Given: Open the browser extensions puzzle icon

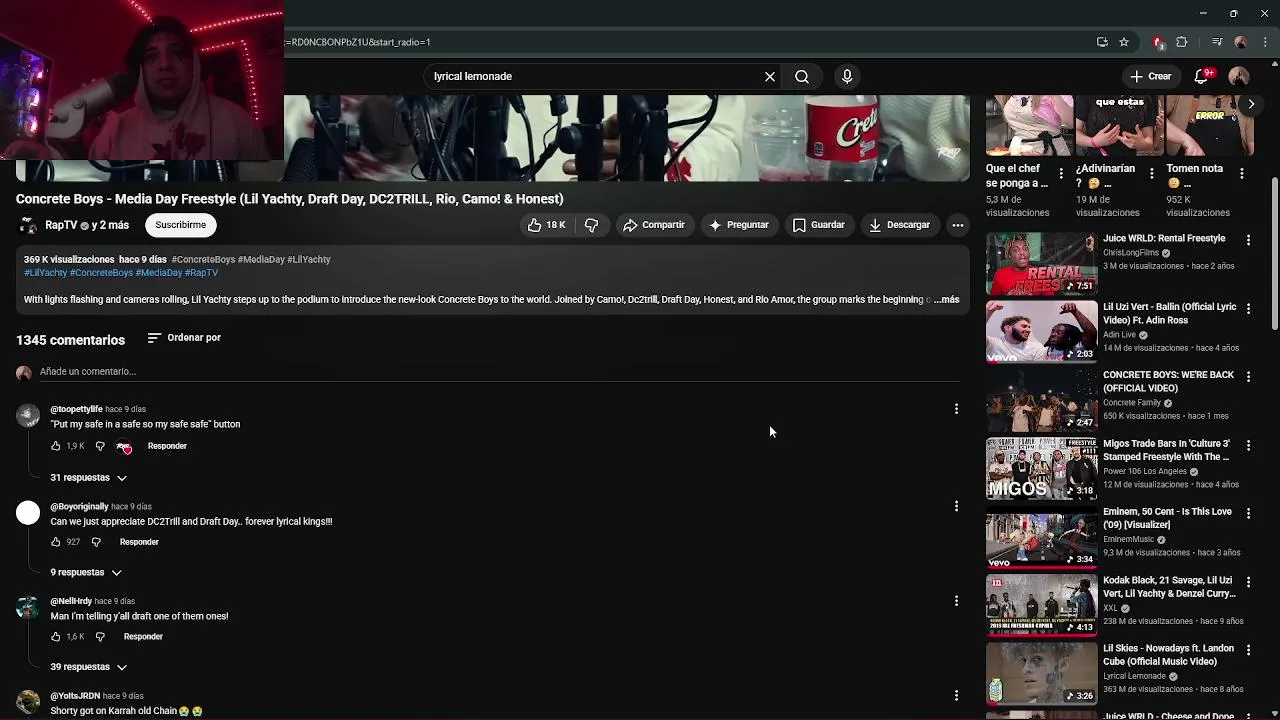Looking at the screenshot, I should coord(1182,42).
